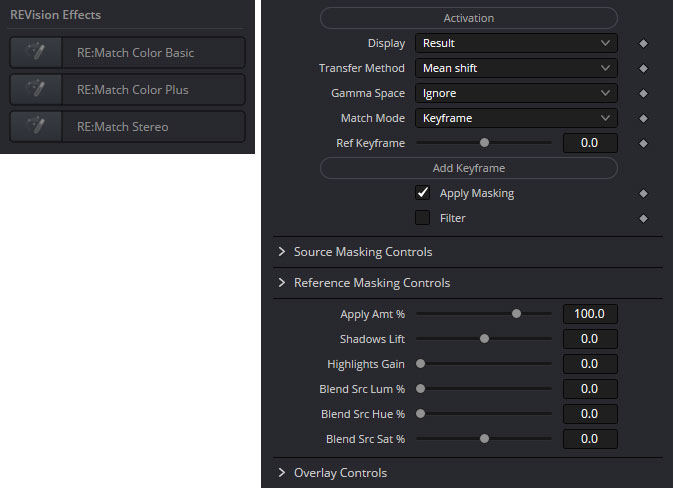Toggle keyframe diamond for Ref Keyframe

643,143
